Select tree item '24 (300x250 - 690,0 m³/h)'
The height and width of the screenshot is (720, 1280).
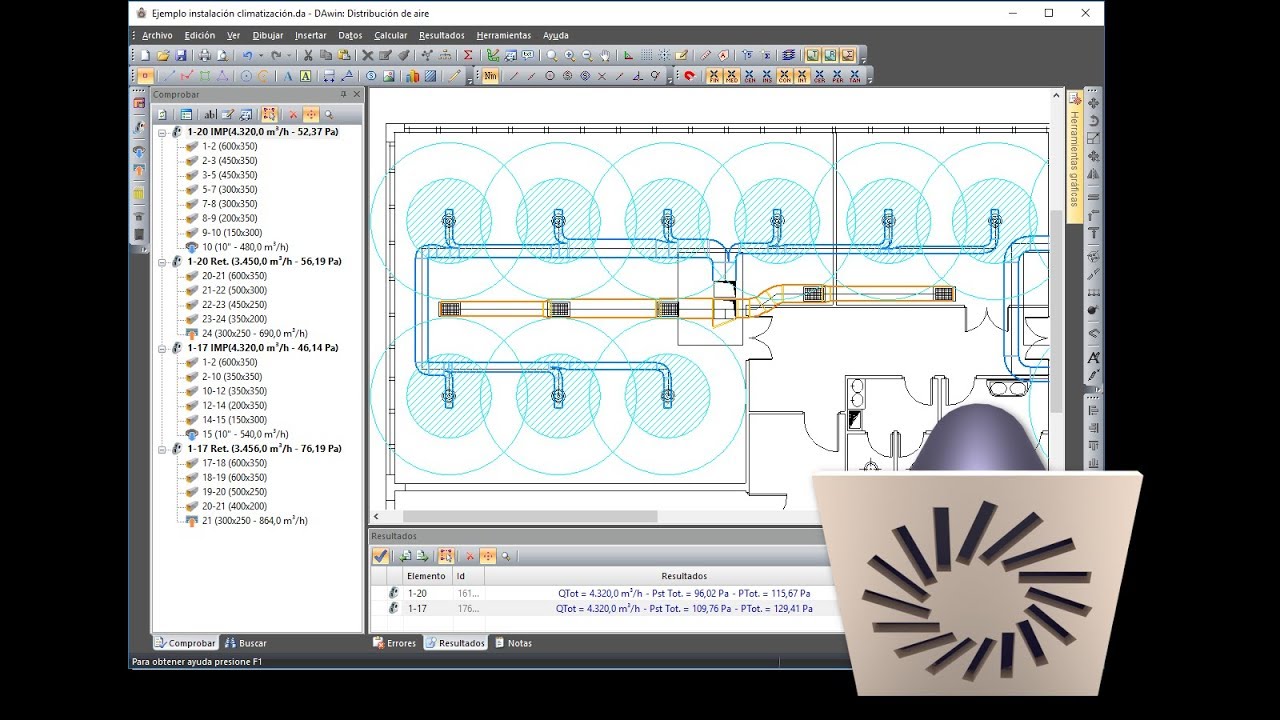point(254,333)
